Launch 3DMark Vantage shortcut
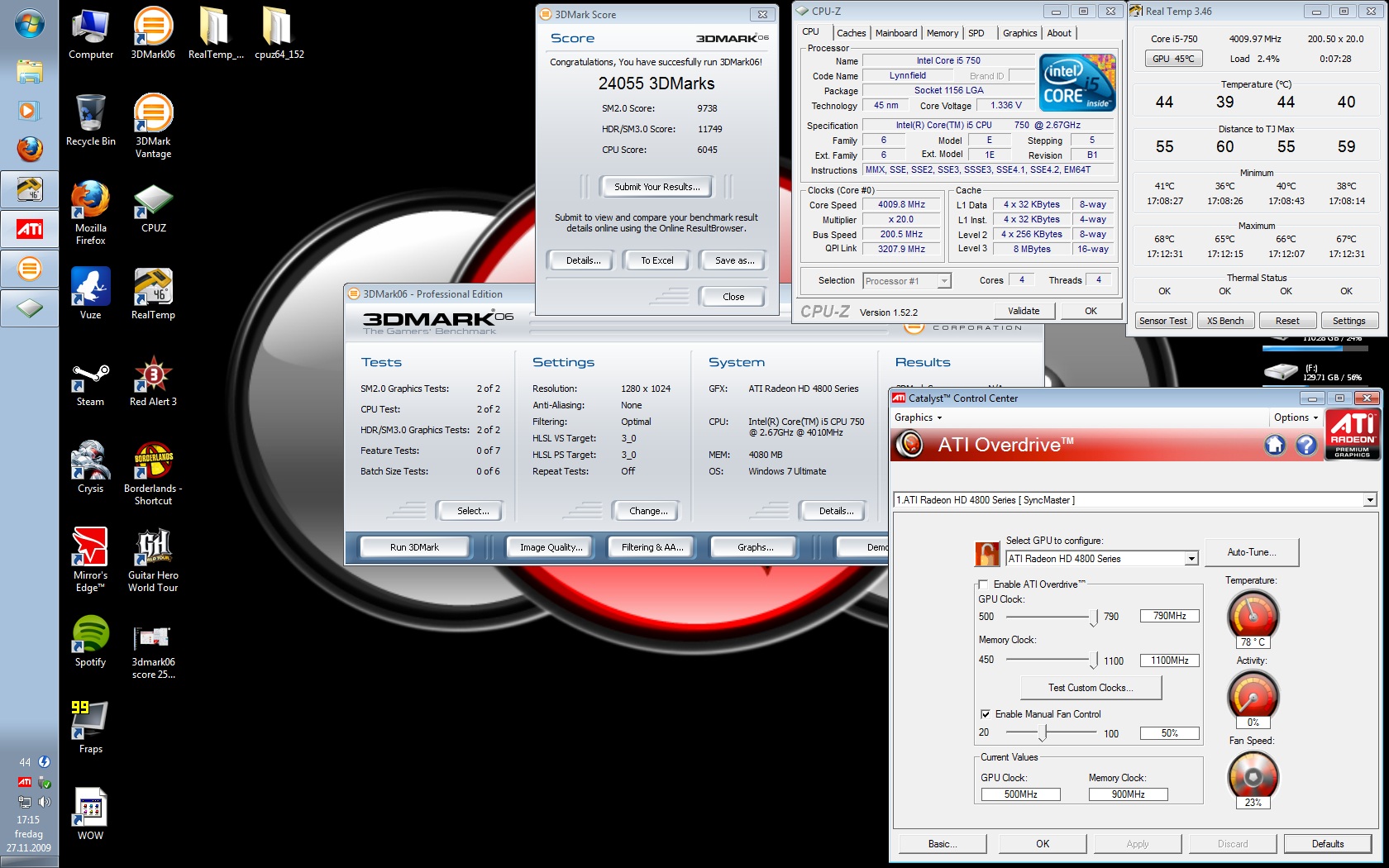1389x868 pixels. [153, 126]
